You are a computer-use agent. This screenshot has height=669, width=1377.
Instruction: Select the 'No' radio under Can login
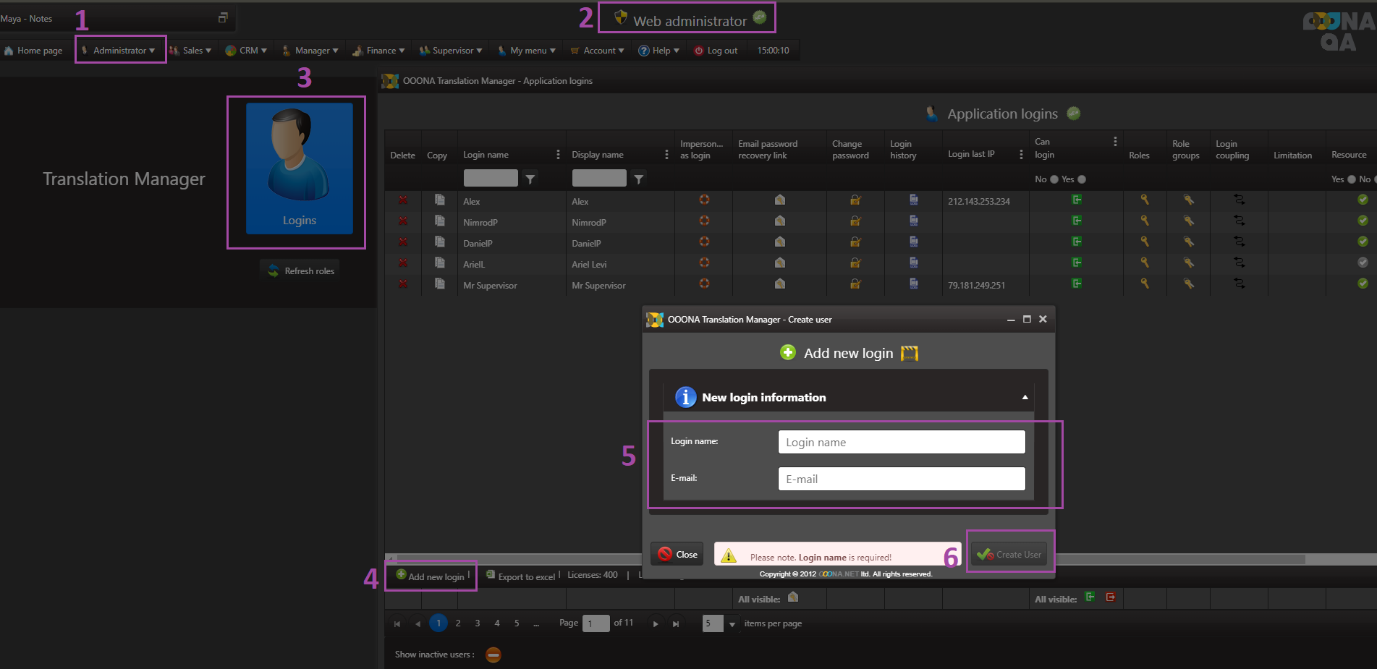pyautogui.click(x=1053, y=179)
